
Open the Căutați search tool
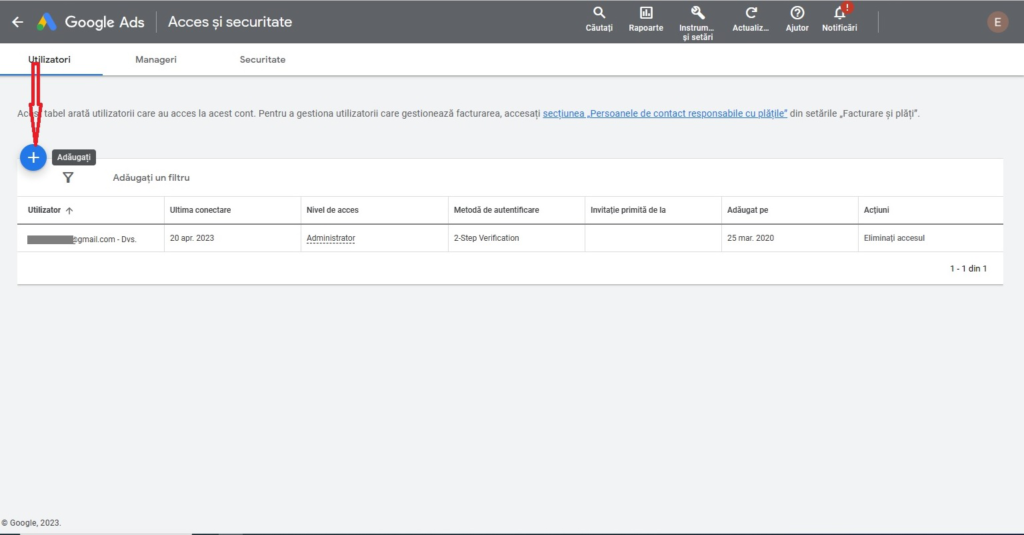599,20
